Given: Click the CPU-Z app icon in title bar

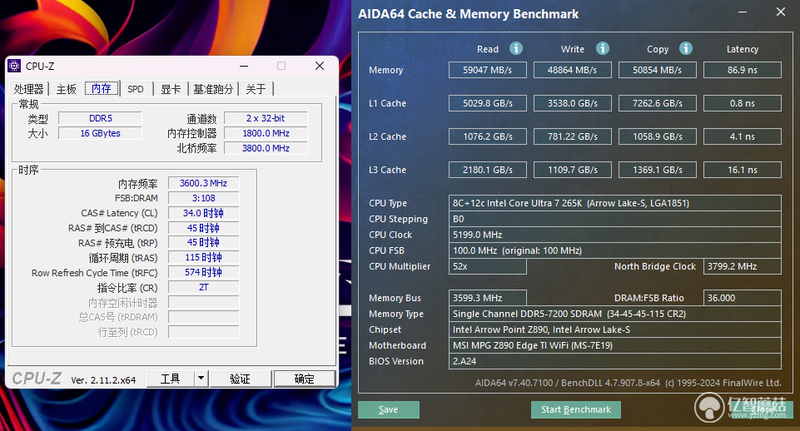Looking at the screenshot, I should click(14, 66).
